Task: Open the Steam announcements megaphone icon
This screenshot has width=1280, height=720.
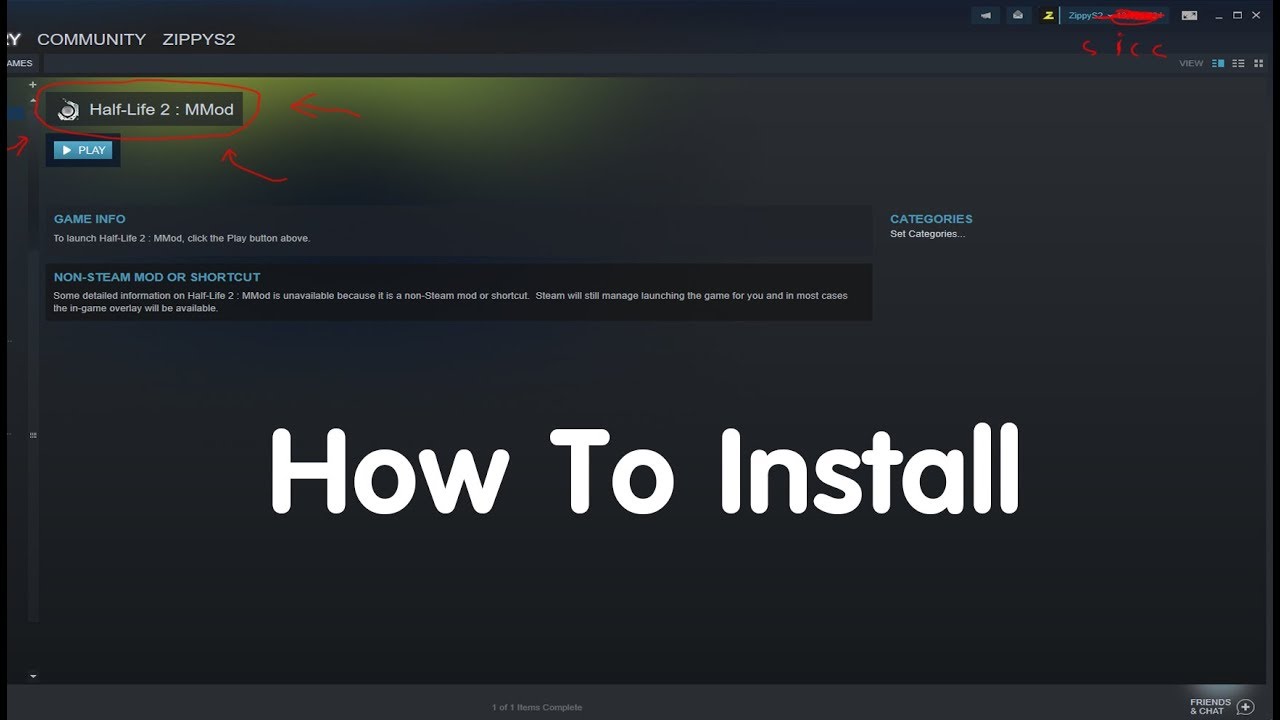Action: tap(986, 15)
